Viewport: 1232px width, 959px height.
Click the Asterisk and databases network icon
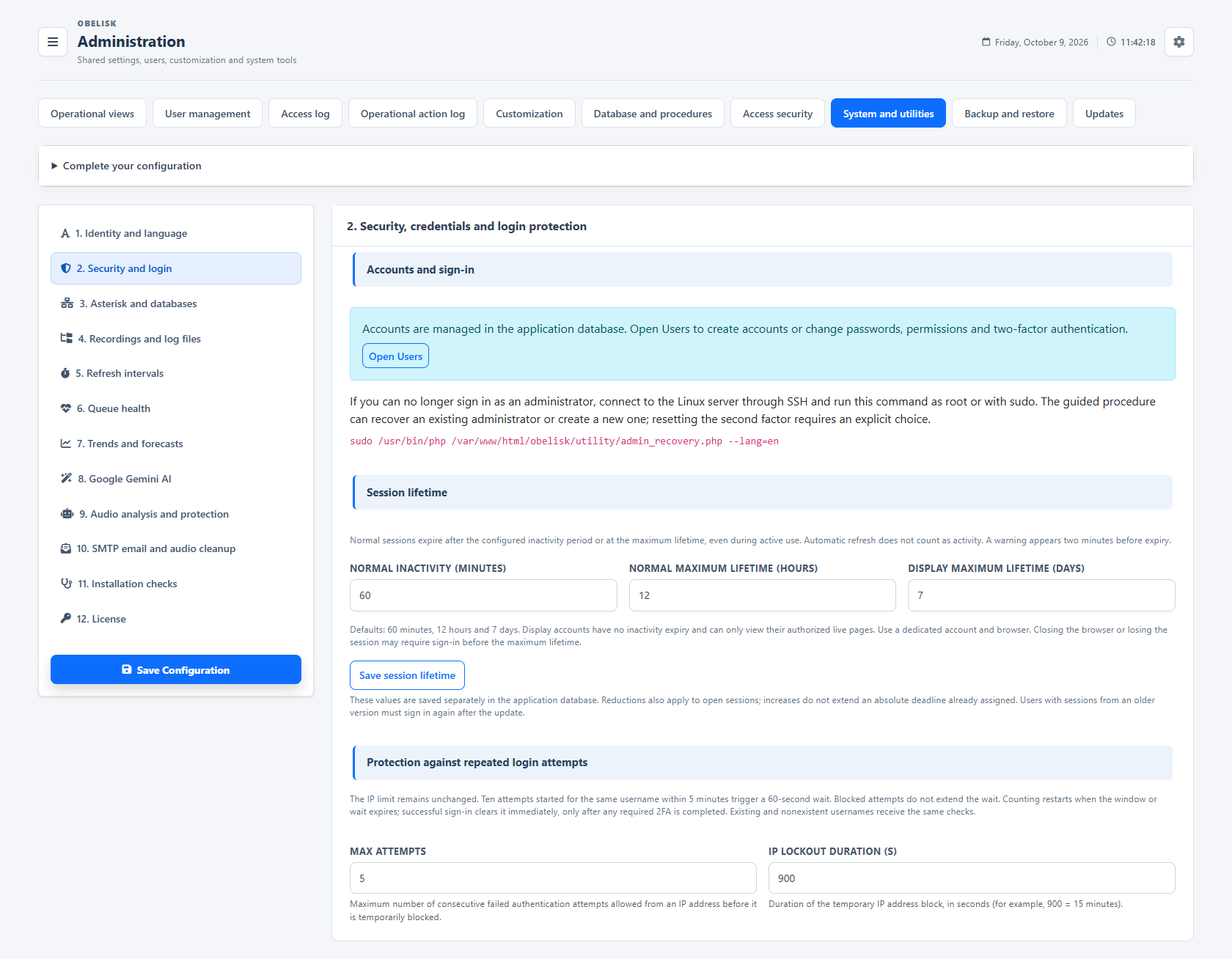pos(67,304)
